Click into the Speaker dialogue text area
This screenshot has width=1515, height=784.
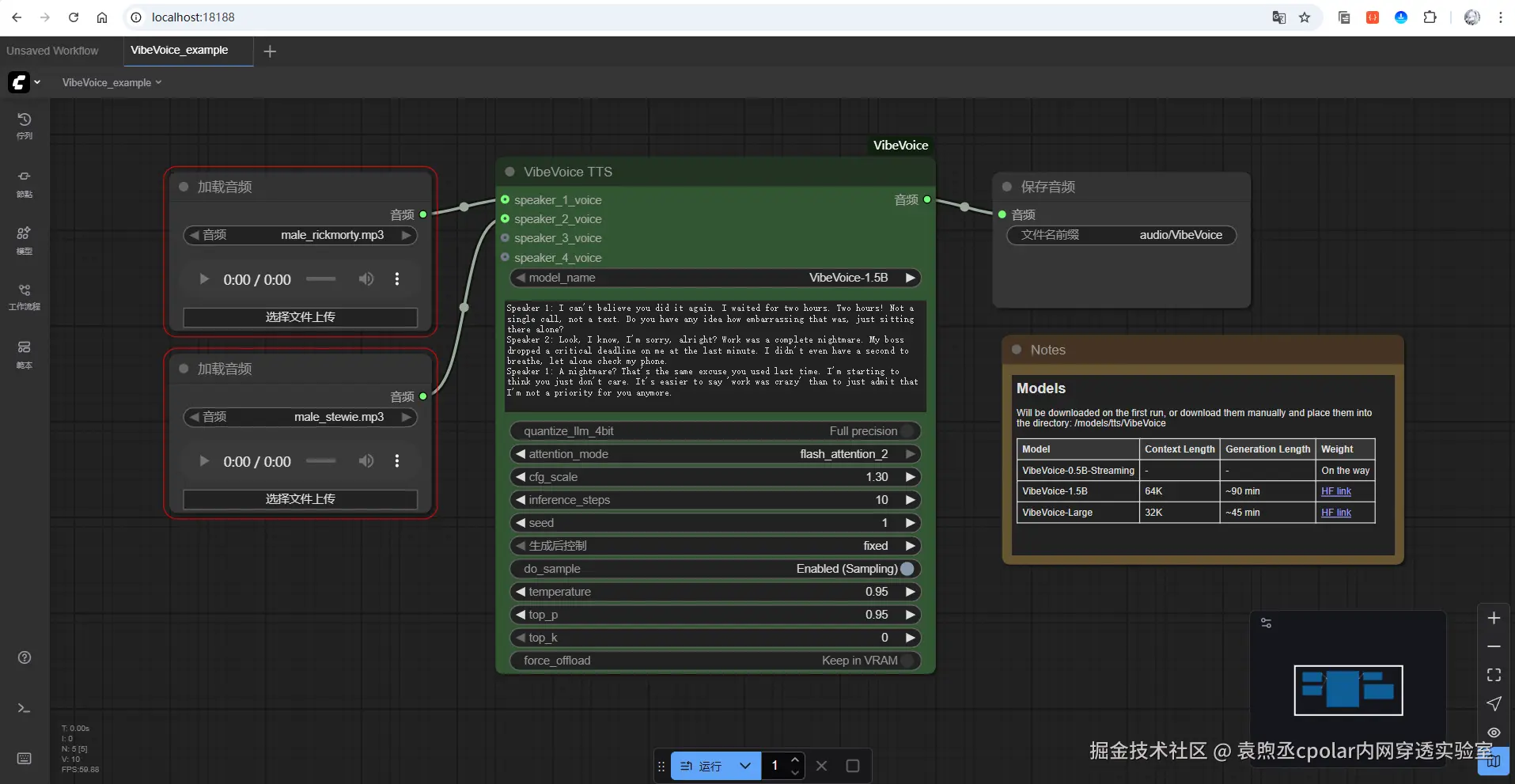pos(715,356)
